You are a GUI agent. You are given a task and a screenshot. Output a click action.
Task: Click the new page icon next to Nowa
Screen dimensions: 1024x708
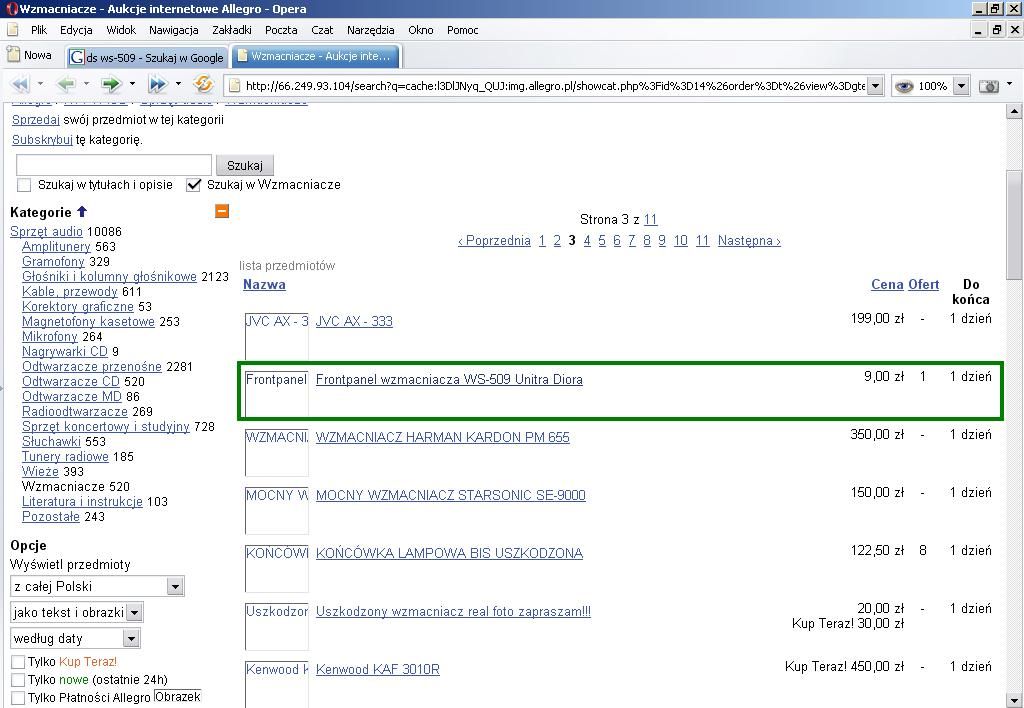(13, 54)
